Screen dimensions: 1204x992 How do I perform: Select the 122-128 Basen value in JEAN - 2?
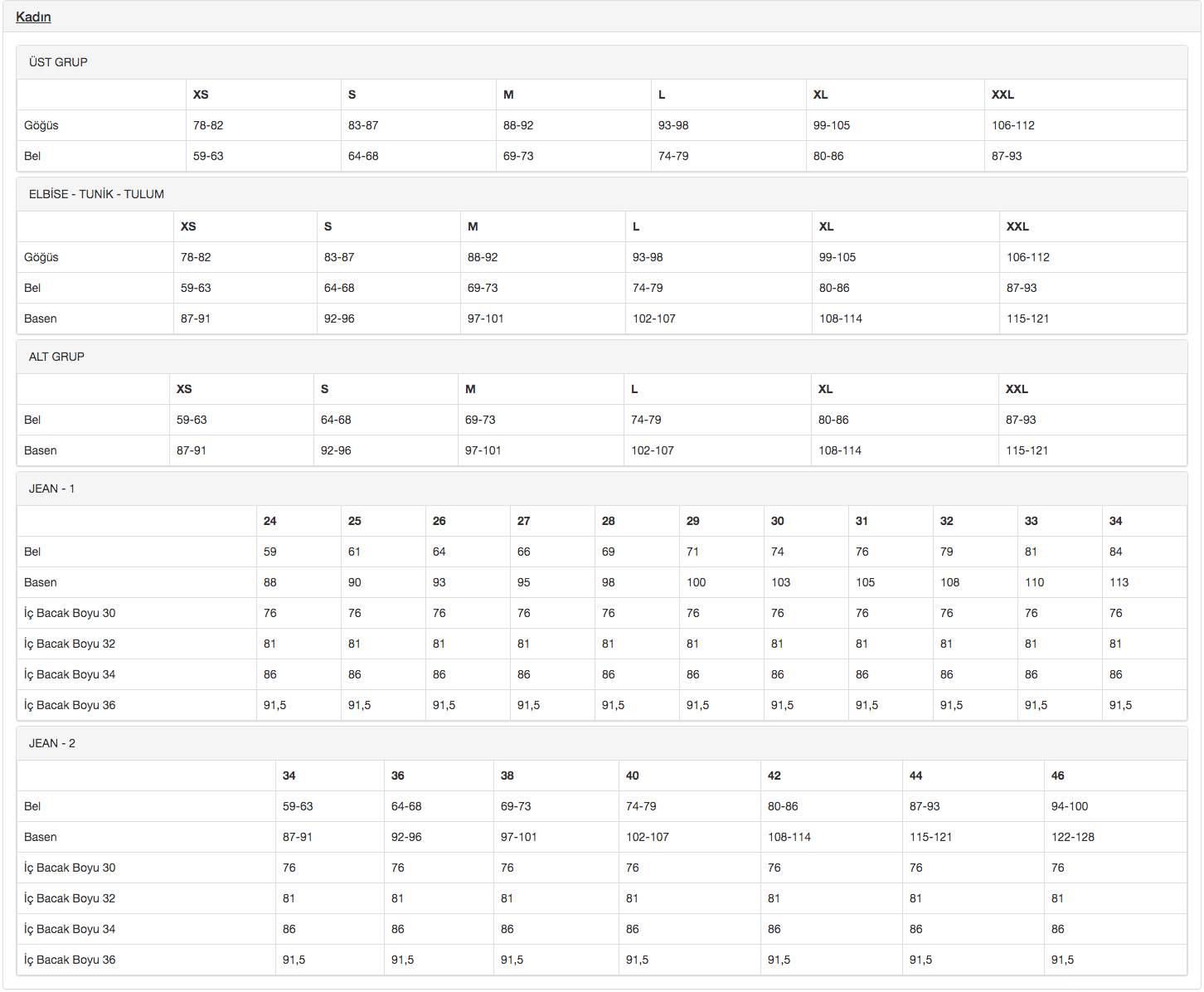(x=1073, y=837)
